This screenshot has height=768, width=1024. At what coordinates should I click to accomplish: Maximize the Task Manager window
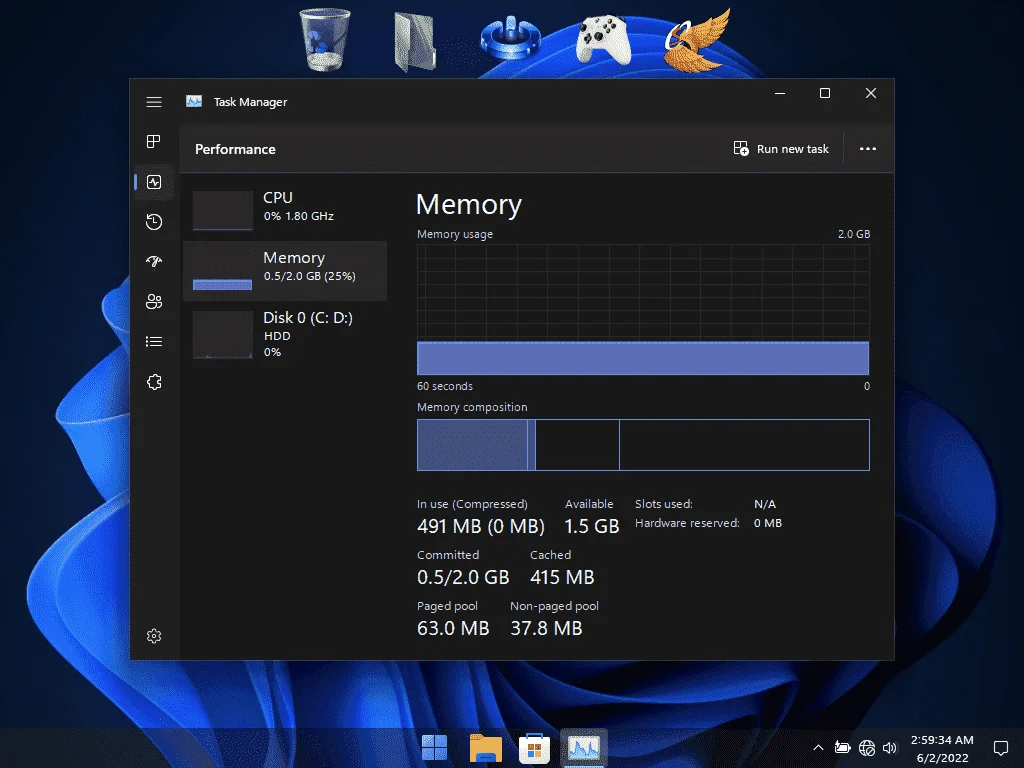pyautogui.click(x=825, y=93)
